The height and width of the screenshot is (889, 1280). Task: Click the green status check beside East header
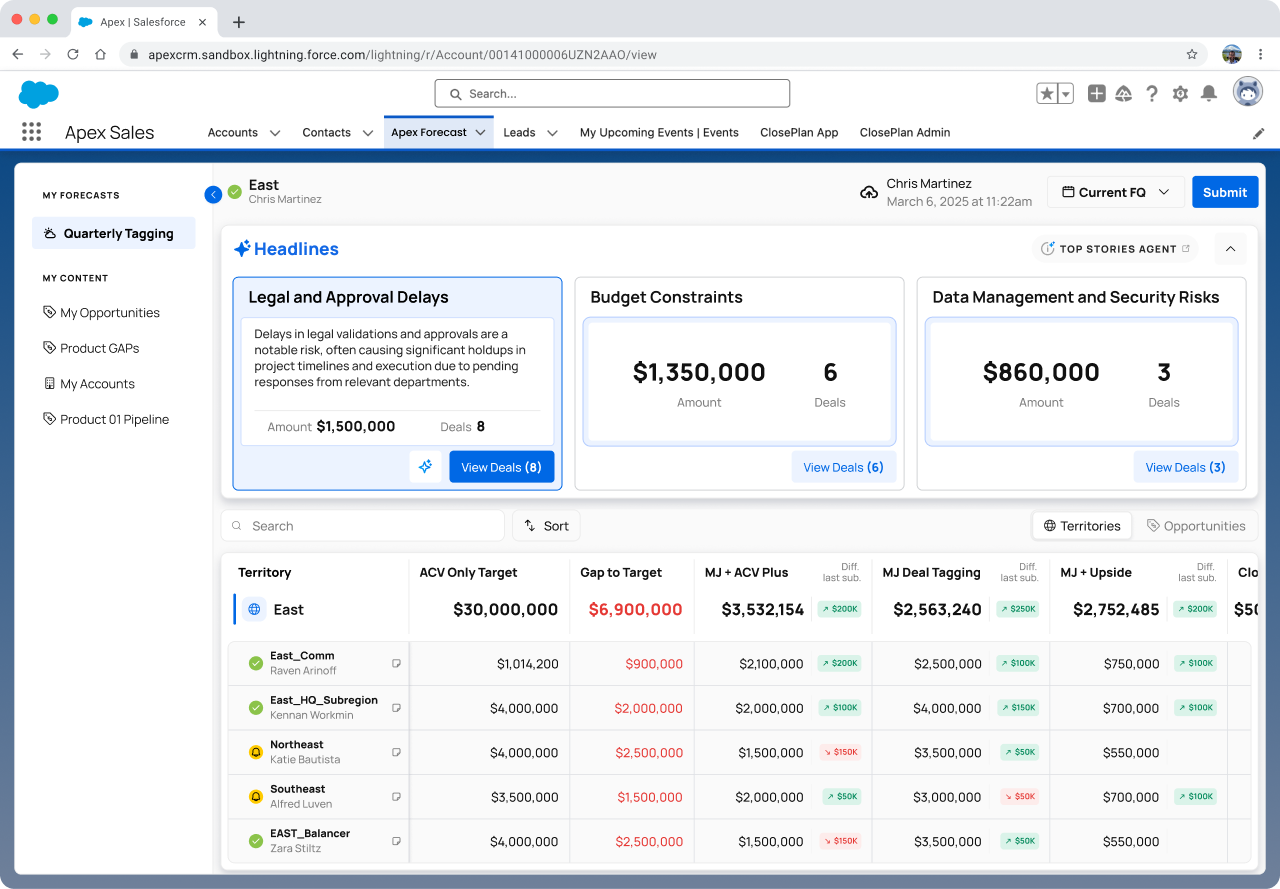click(x=235, y=192)
